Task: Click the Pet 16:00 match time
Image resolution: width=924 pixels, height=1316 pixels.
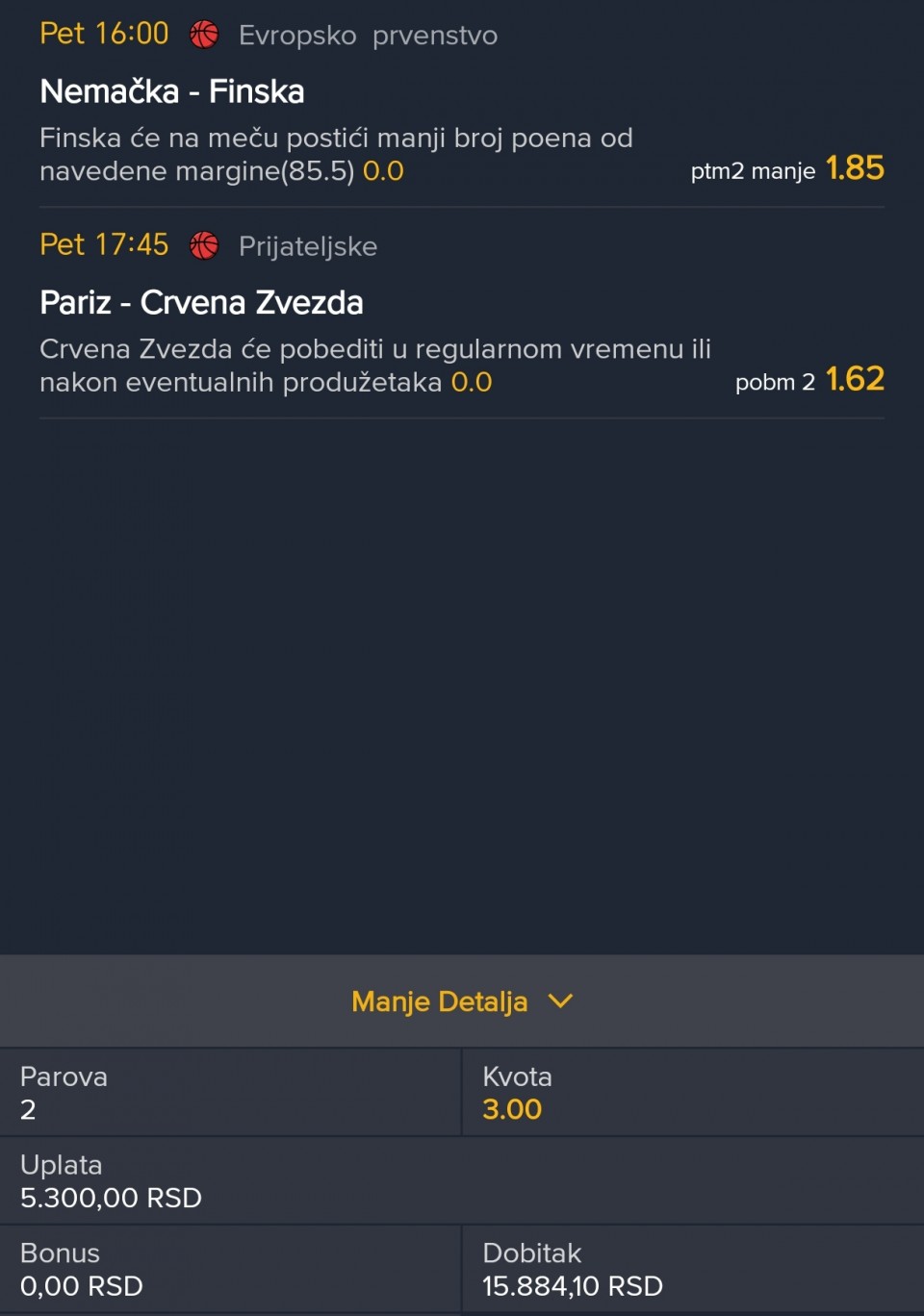Action: (104, 34)
